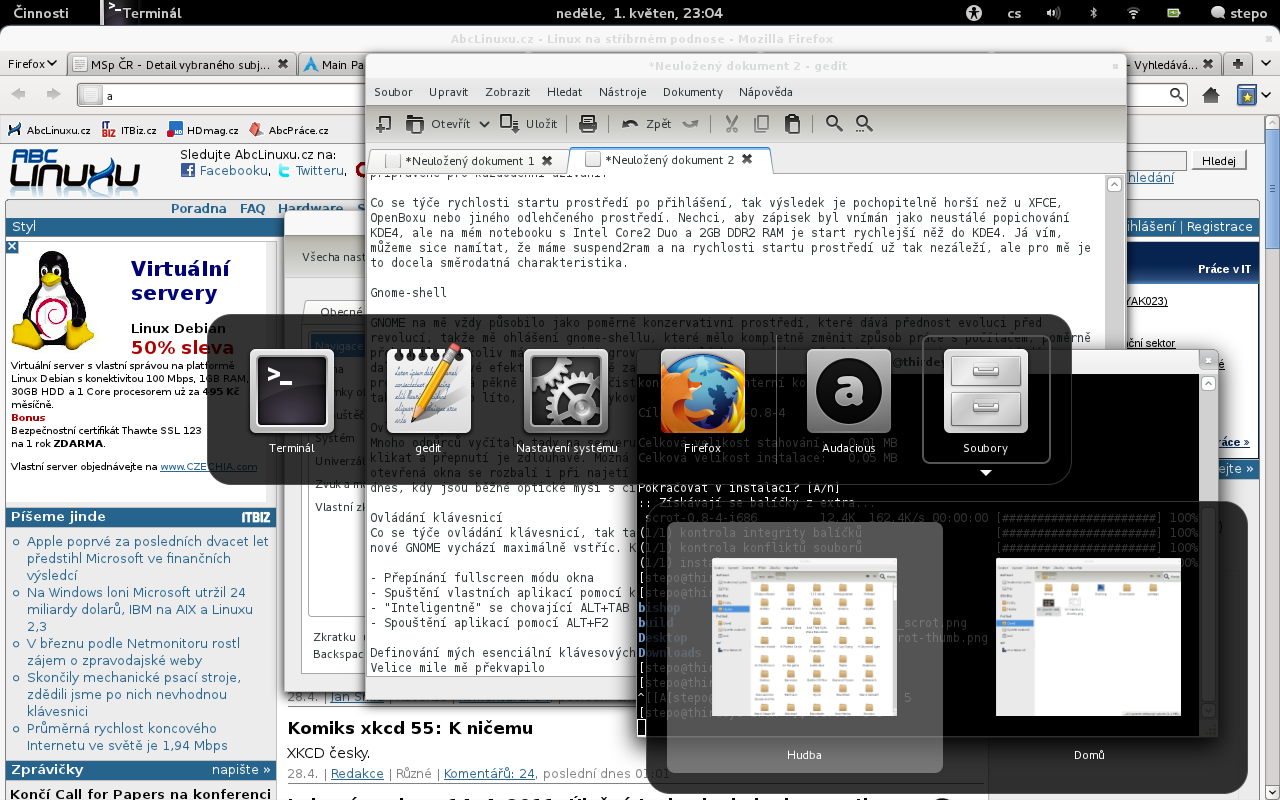Screen dimensions: 1280x800
Task: Click the redo arrow in gedit toolbar
Action: pyautogui.click(x=690, y=124)
